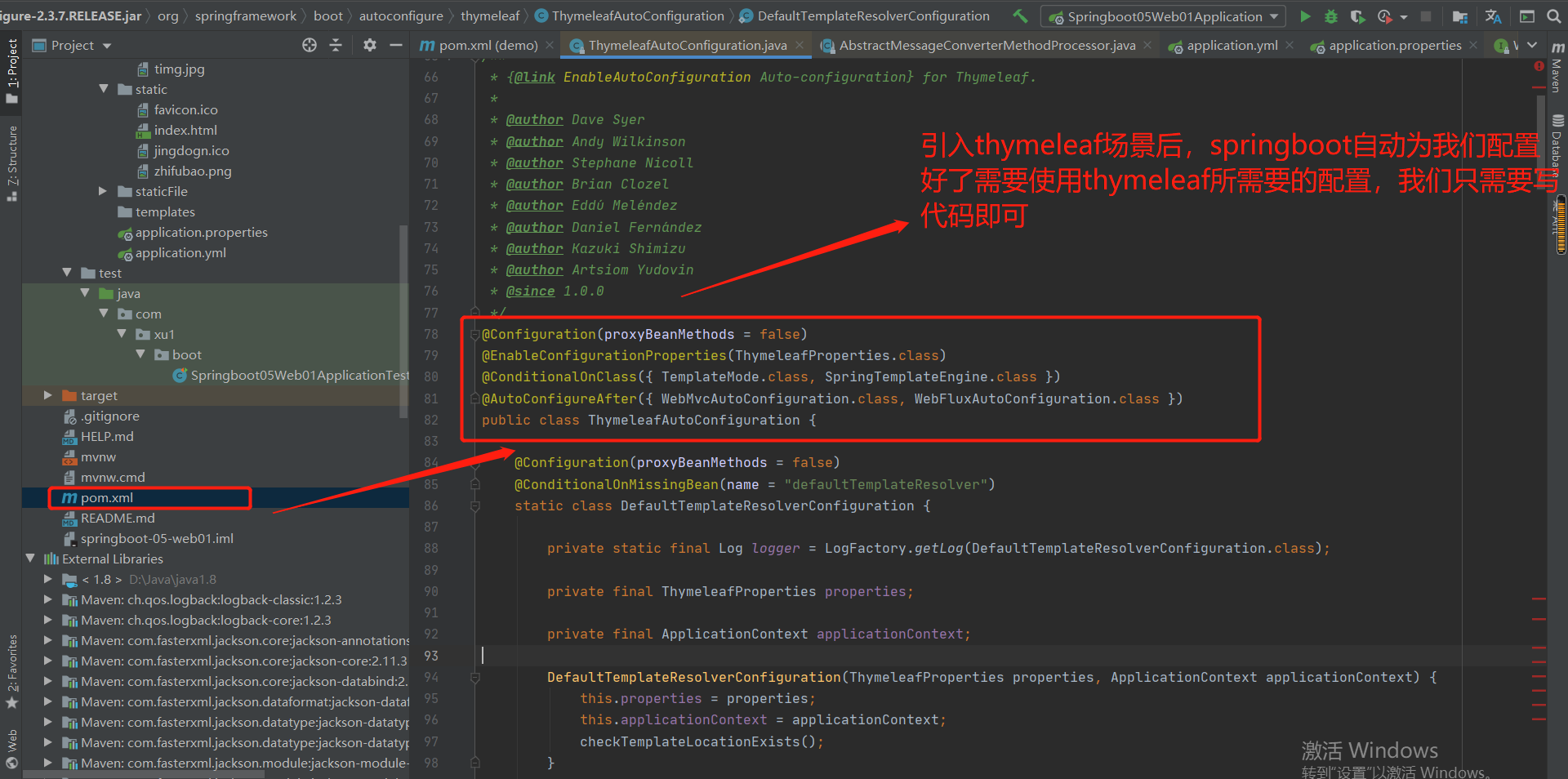The image size is (1568, 779).
Task: Select pom.xml in the project tree
Action: point(106,497)
